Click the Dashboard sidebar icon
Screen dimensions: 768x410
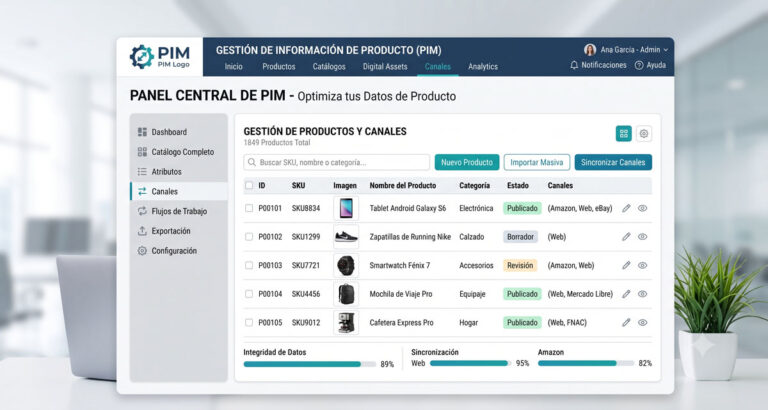coord(142,132)
